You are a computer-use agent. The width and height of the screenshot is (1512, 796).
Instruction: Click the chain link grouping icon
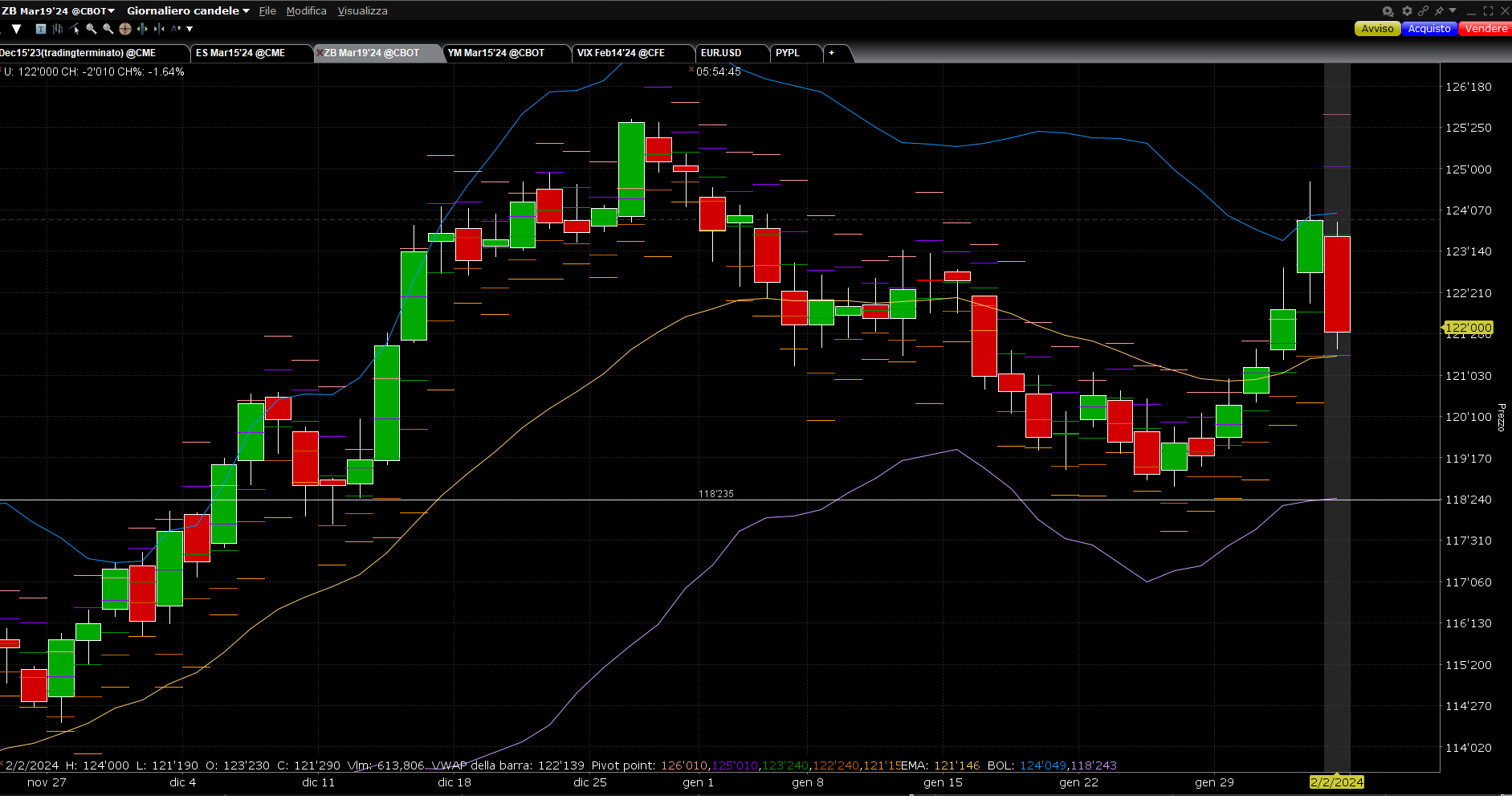pos(1423,10)
